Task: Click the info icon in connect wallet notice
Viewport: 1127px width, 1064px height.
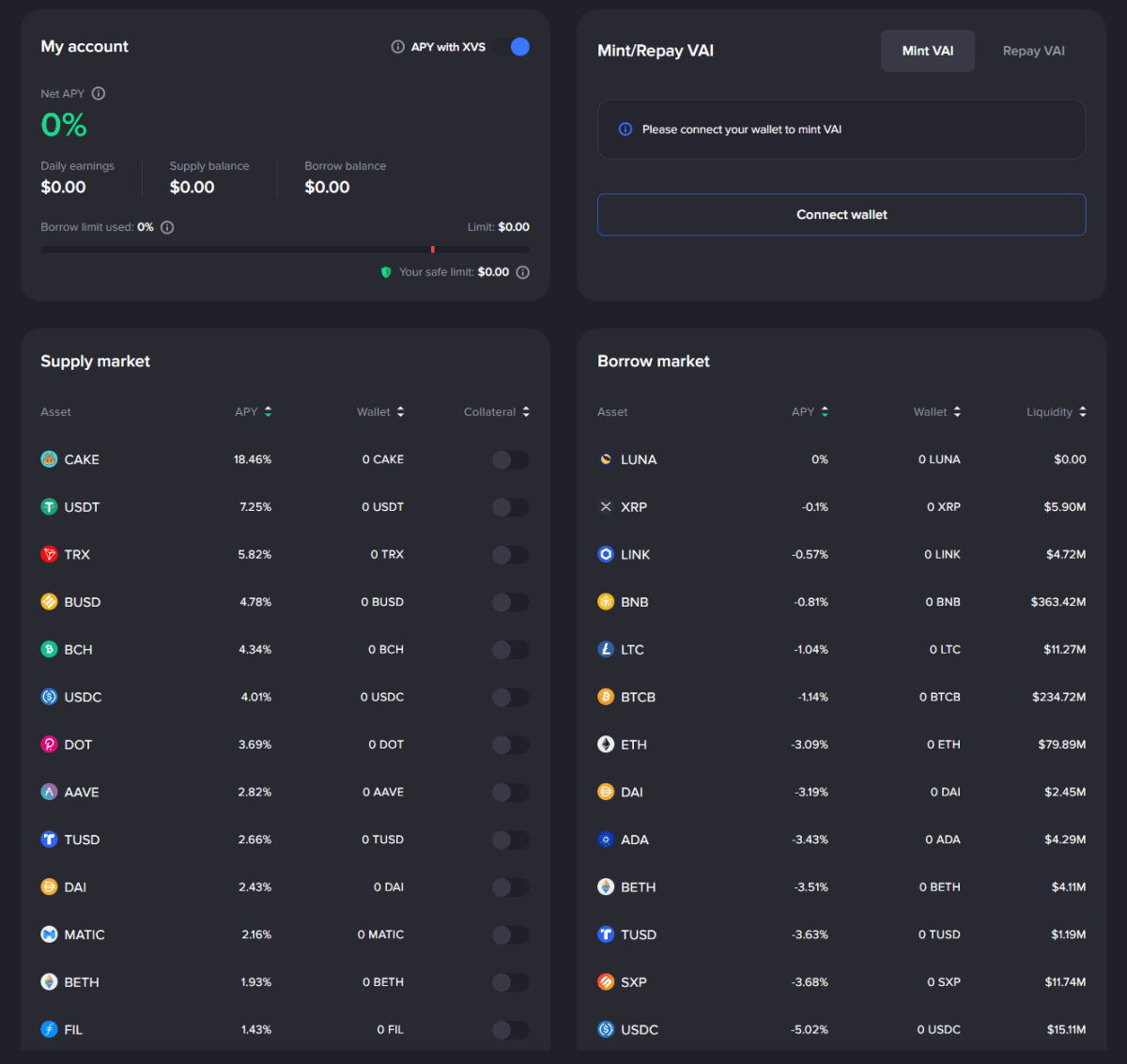Action: point(625,130)
